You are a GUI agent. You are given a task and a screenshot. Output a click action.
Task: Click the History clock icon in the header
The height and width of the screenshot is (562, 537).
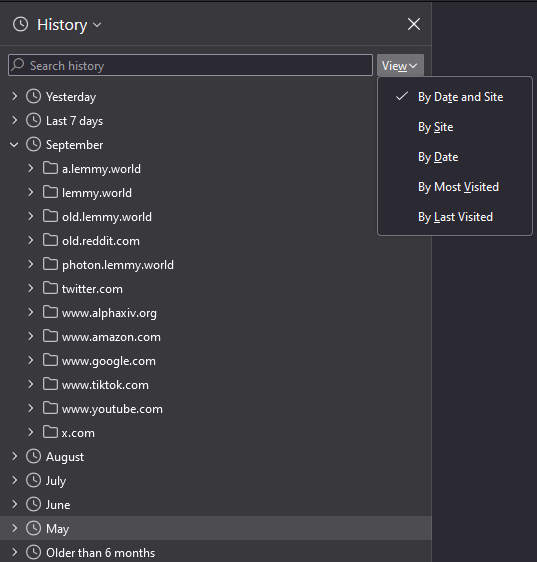pos(20,24)
